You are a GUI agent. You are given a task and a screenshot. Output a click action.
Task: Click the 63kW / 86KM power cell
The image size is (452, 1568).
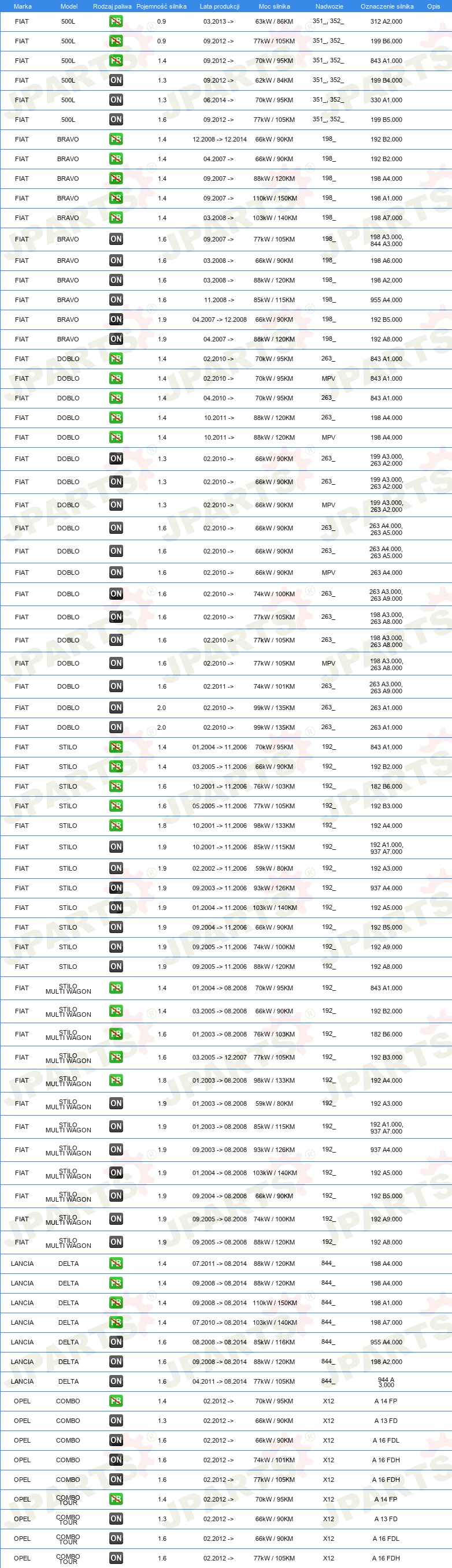274,21
